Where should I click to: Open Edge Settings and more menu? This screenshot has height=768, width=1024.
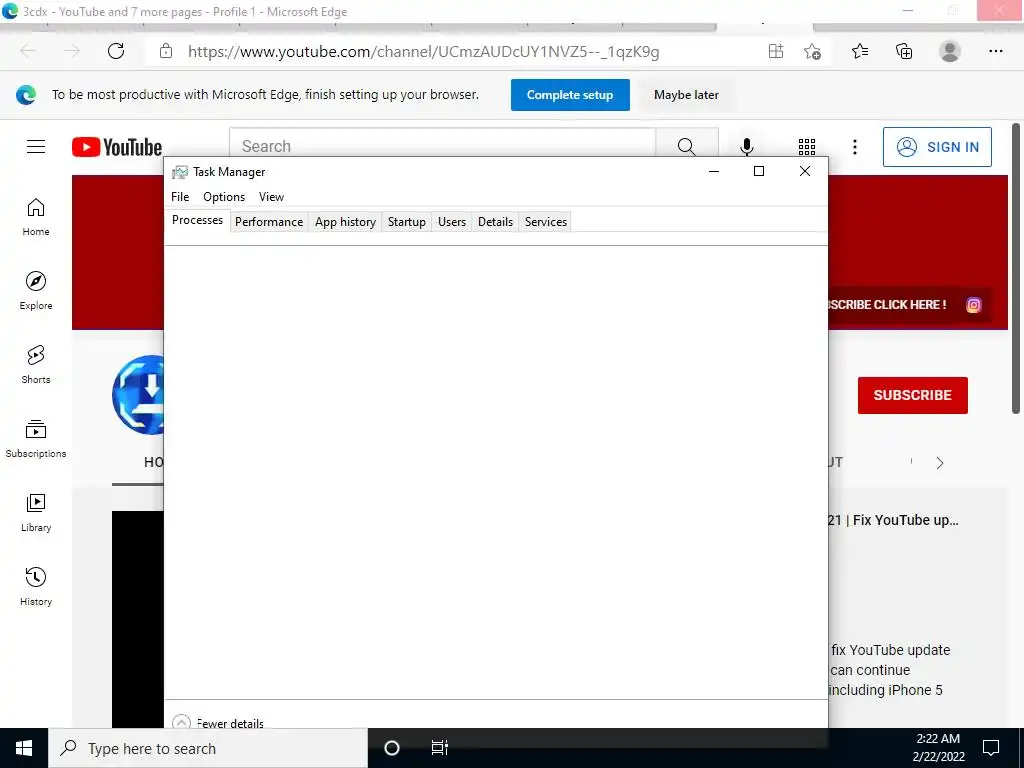pos(995,52)
